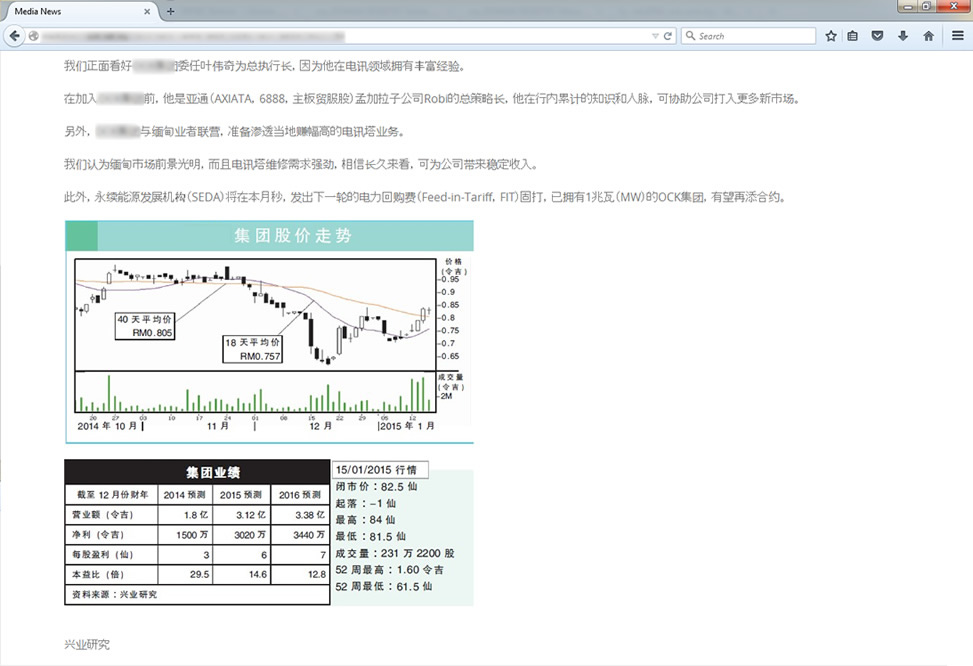Click the globe site identity icon
Image resolution: width=973 pixels, height=666 pixels.
[34, 36]
